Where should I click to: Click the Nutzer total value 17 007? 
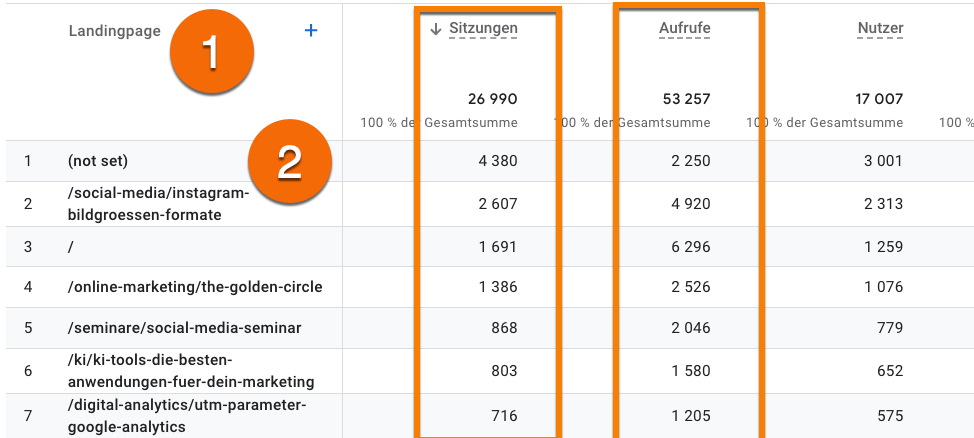click(x=879, y=99)
